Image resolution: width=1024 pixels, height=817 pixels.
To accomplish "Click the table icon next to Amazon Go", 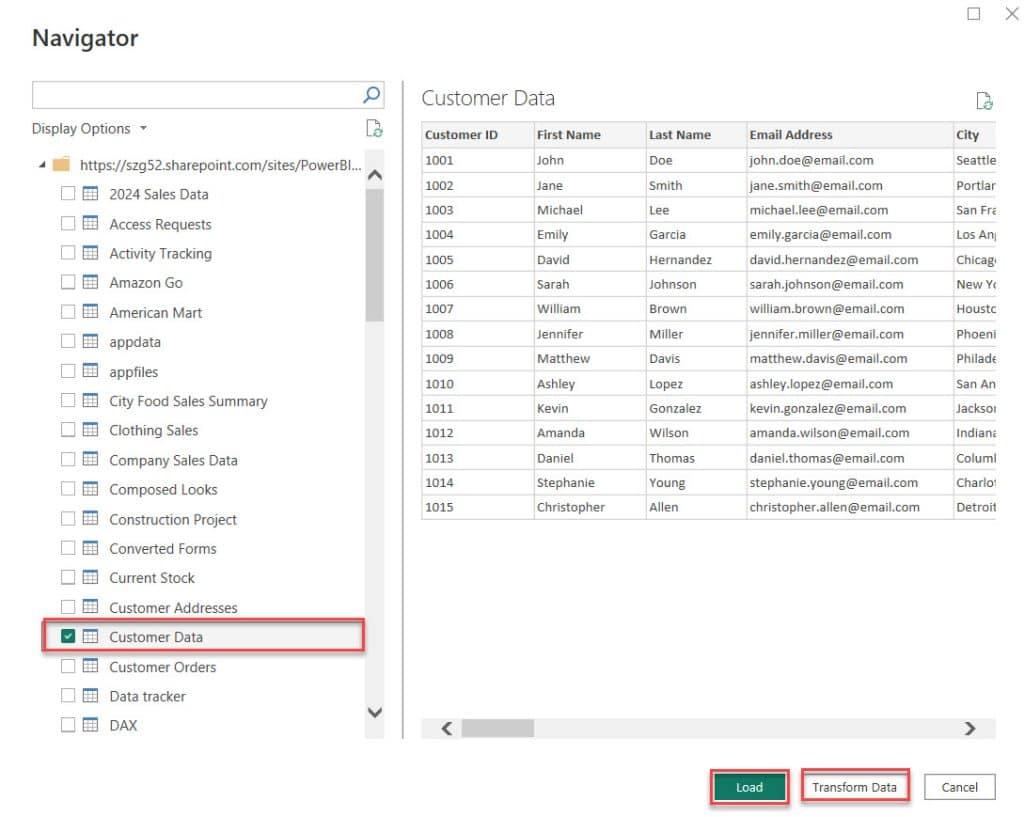I will (x=91, y=282).
